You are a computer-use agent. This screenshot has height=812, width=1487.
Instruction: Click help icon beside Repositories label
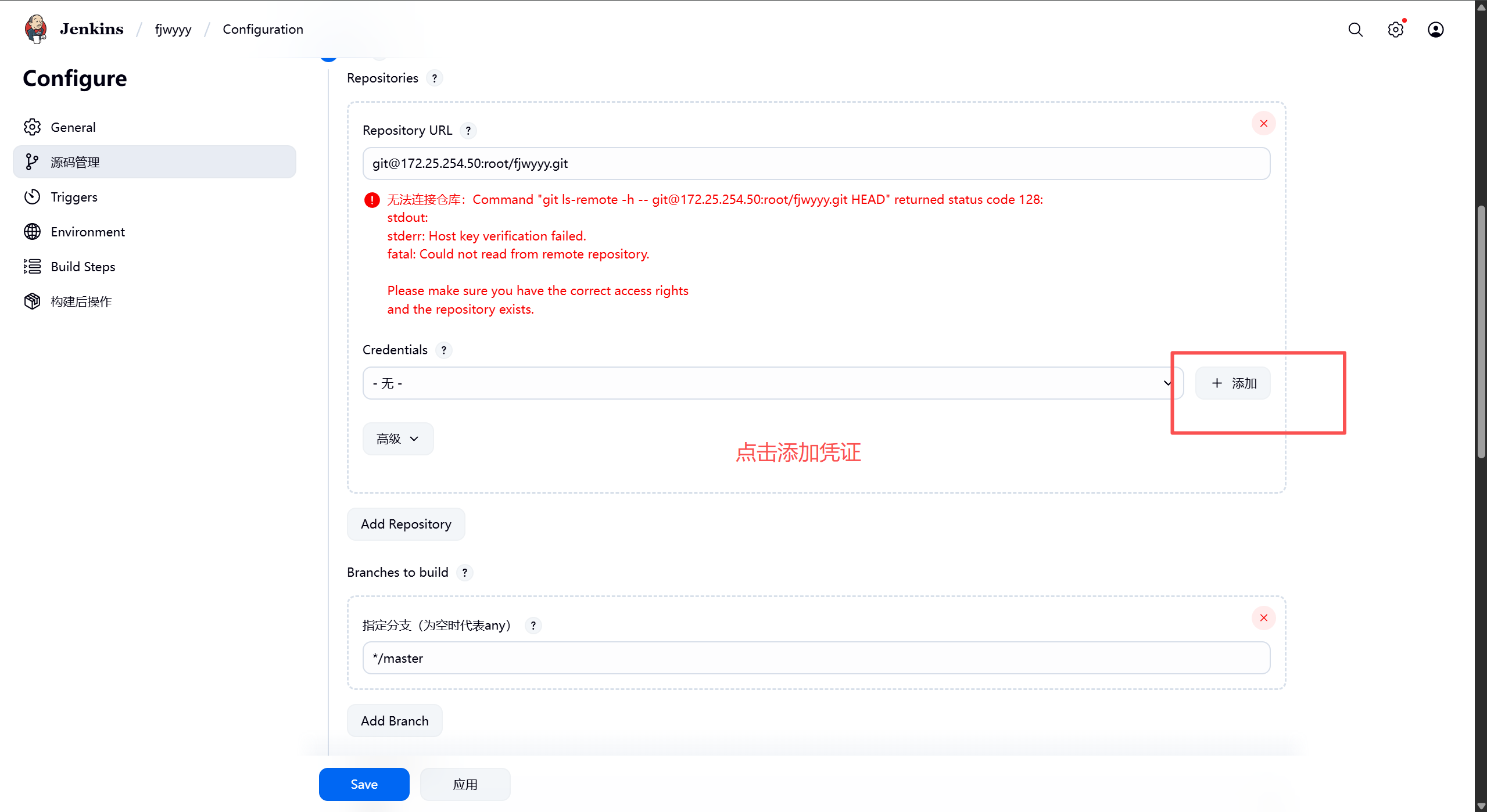[434, 78]
